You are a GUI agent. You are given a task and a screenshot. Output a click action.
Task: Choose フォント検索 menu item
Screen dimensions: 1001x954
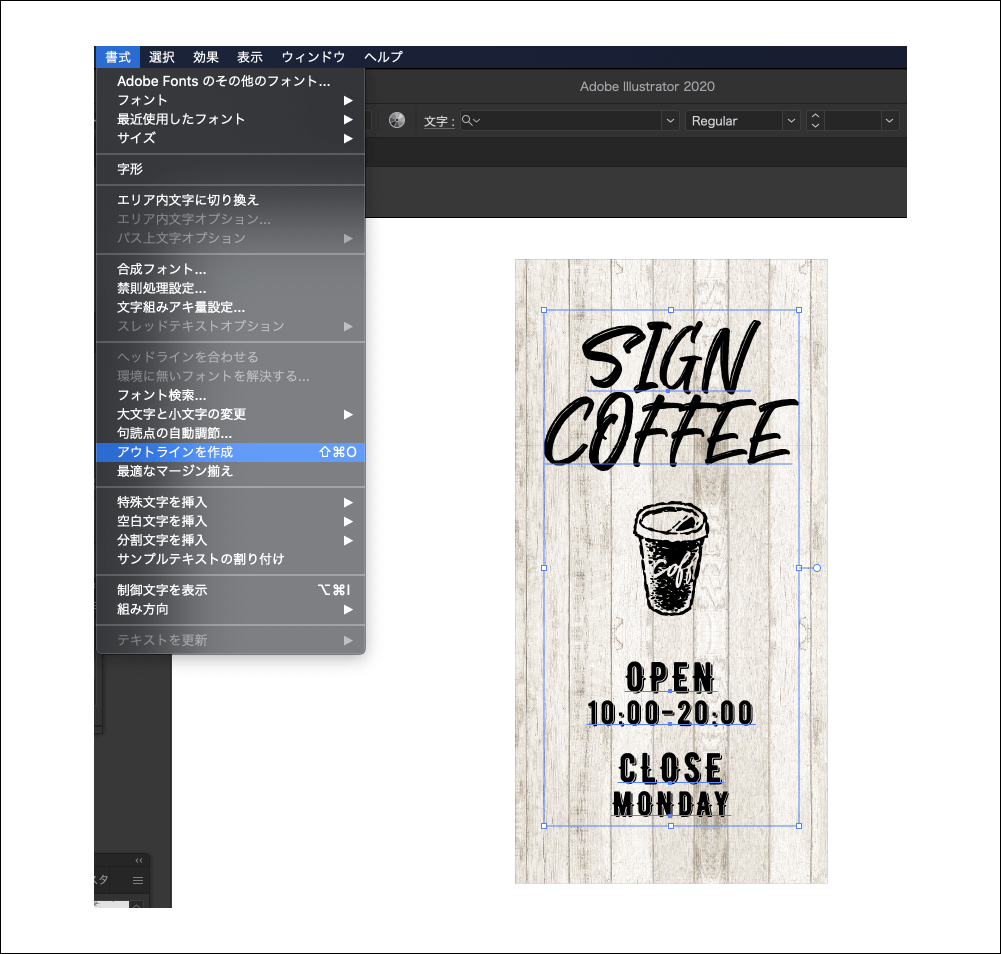(x=230, y=395)
